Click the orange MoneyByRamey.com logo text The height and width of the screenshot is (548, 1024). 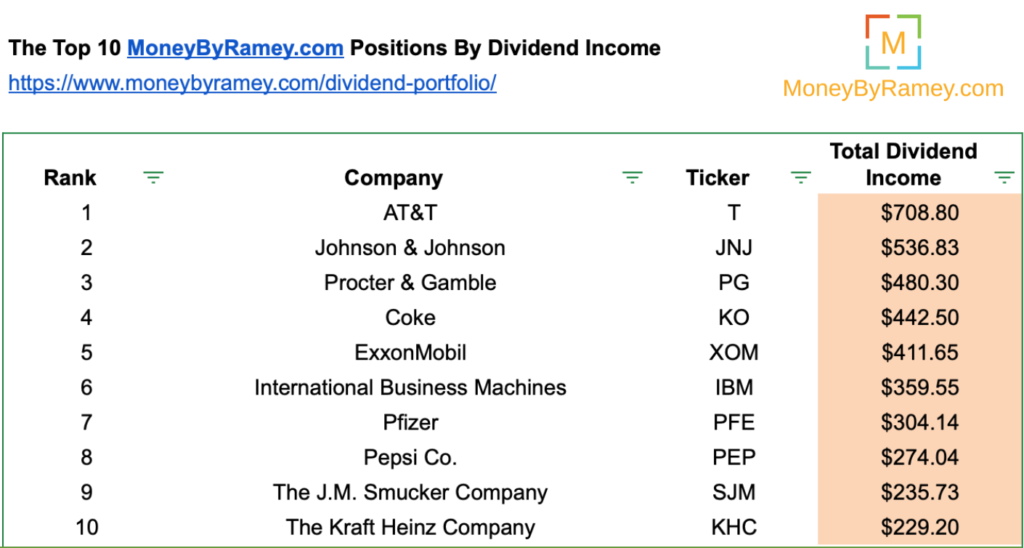tap(893, 88)
